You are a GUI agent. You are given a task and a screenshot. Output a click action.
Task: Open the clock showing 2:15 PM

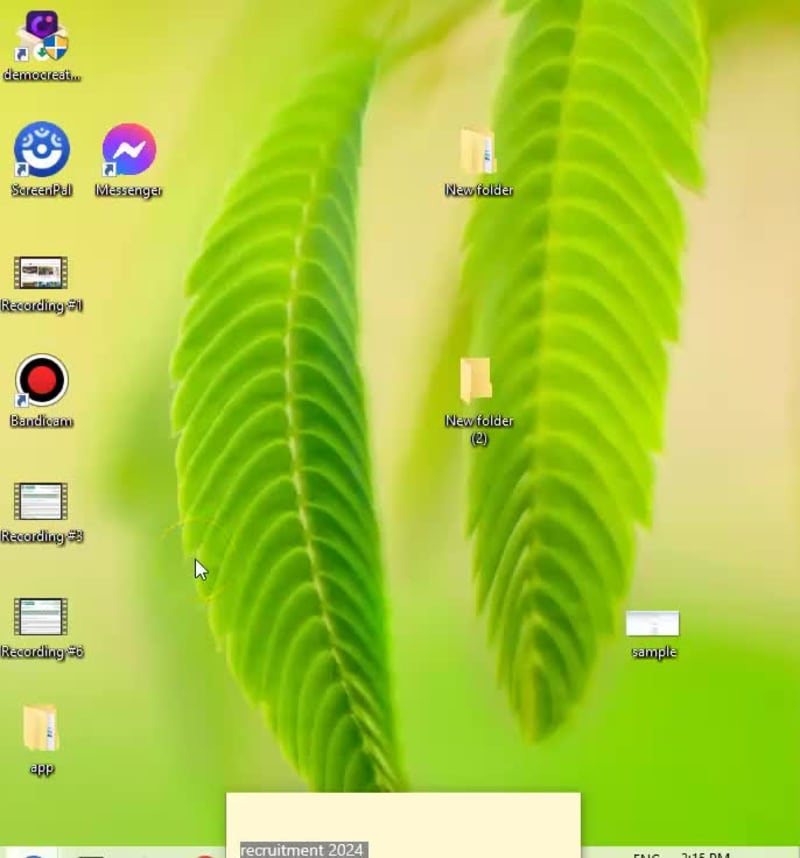coord(708,853)
